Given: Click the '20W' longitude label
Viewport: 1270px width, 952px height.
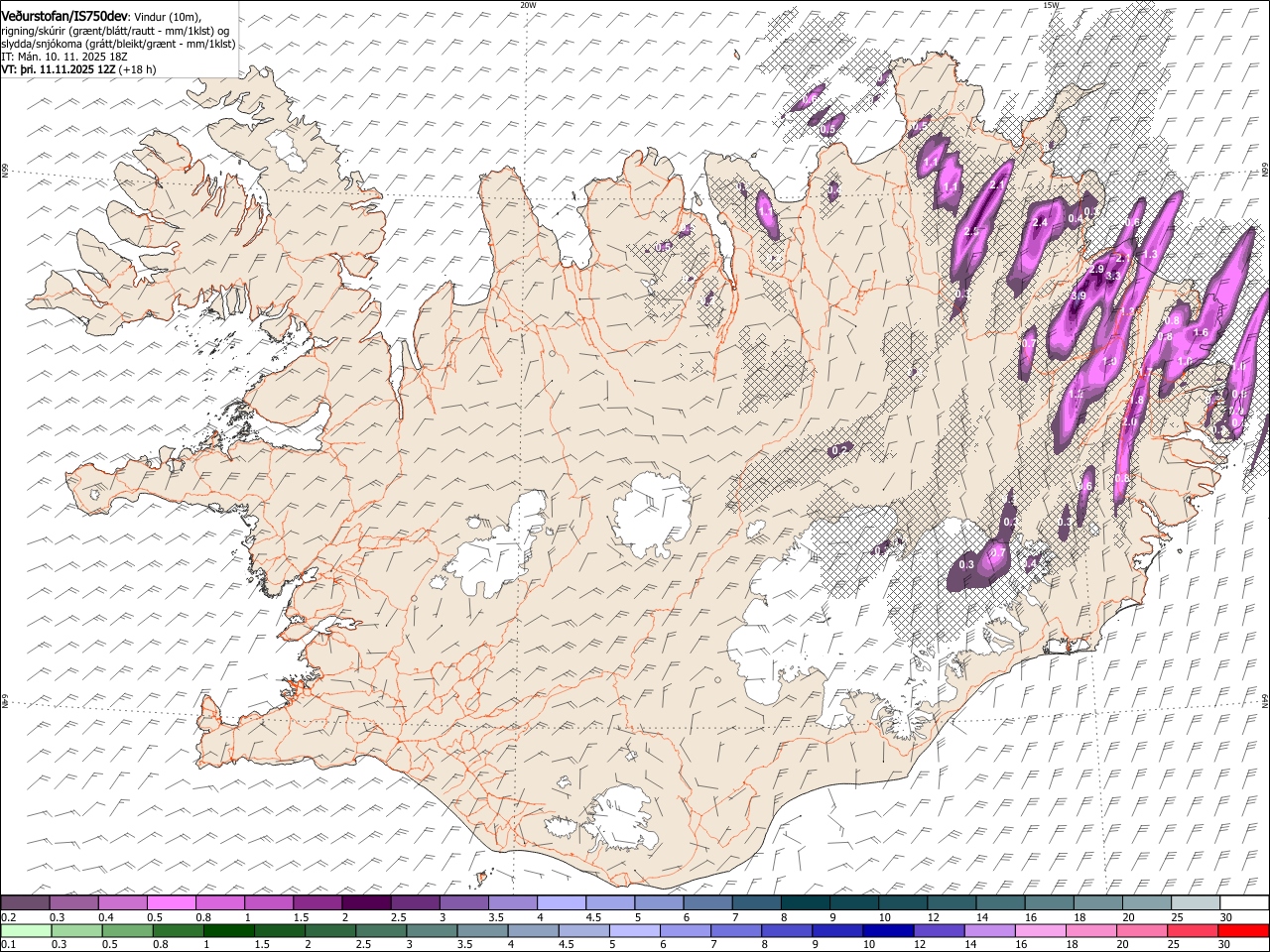Looking at the screenshot, I should pos(528,5).
